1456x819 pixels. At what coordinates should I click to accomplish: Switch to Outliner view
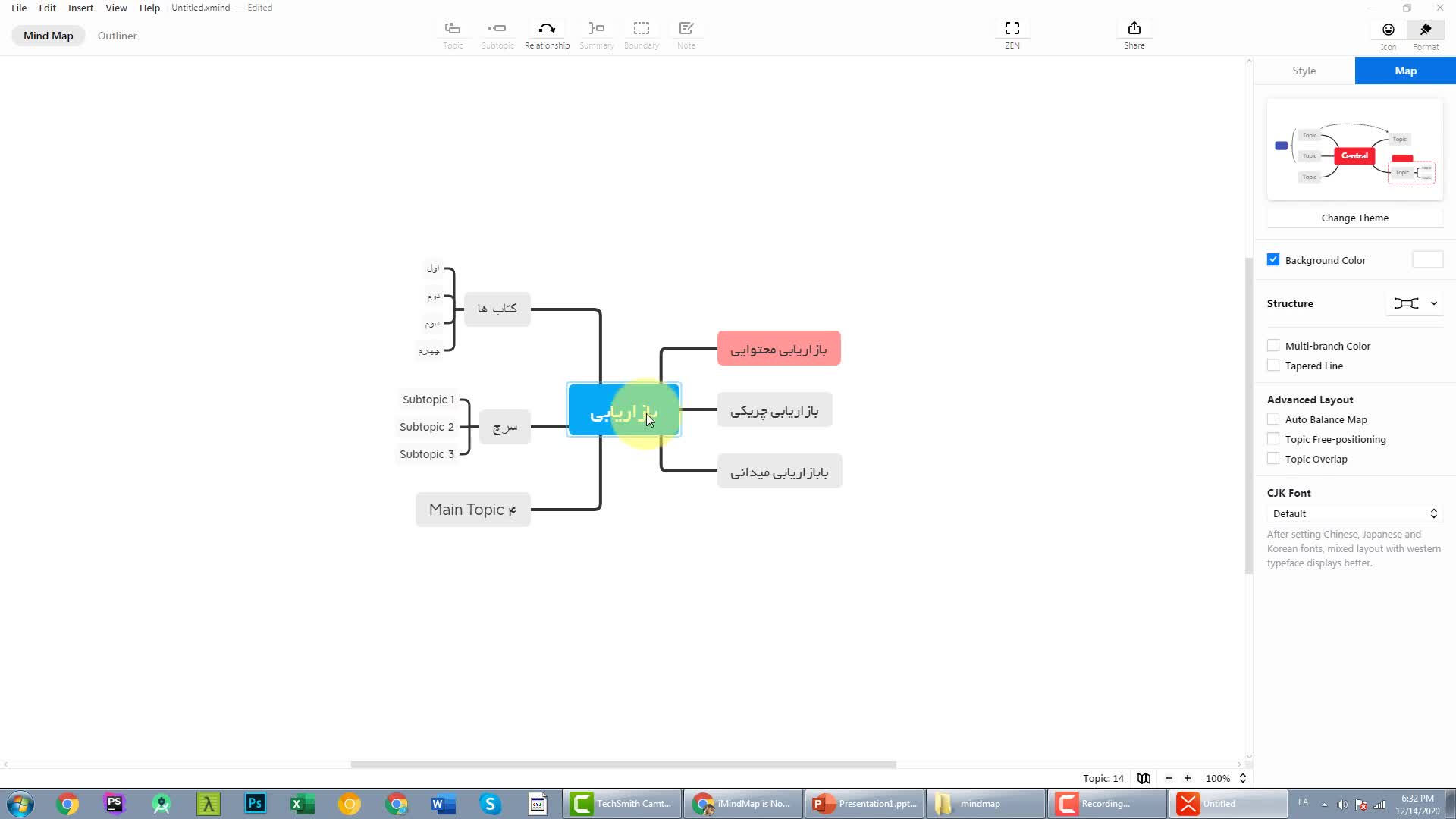pyautogui.click(x=117, y=36)
